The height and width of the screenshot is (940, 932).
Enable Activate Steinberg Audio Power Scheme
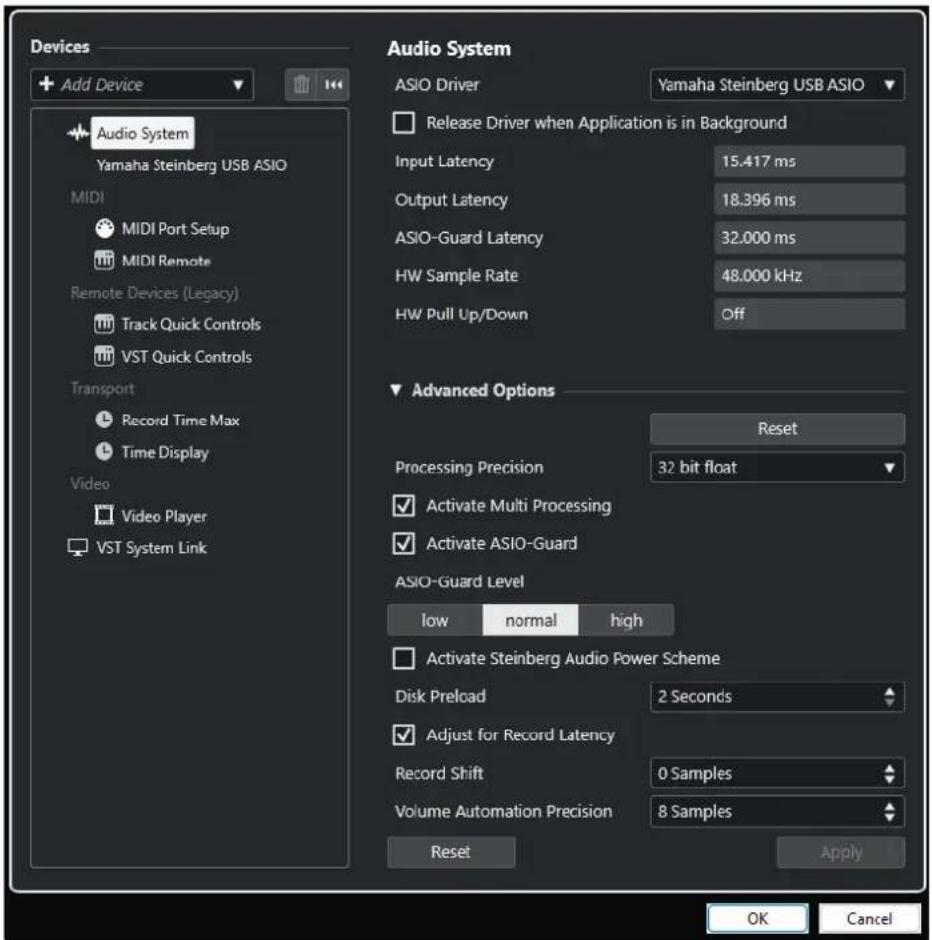(403, 658)
